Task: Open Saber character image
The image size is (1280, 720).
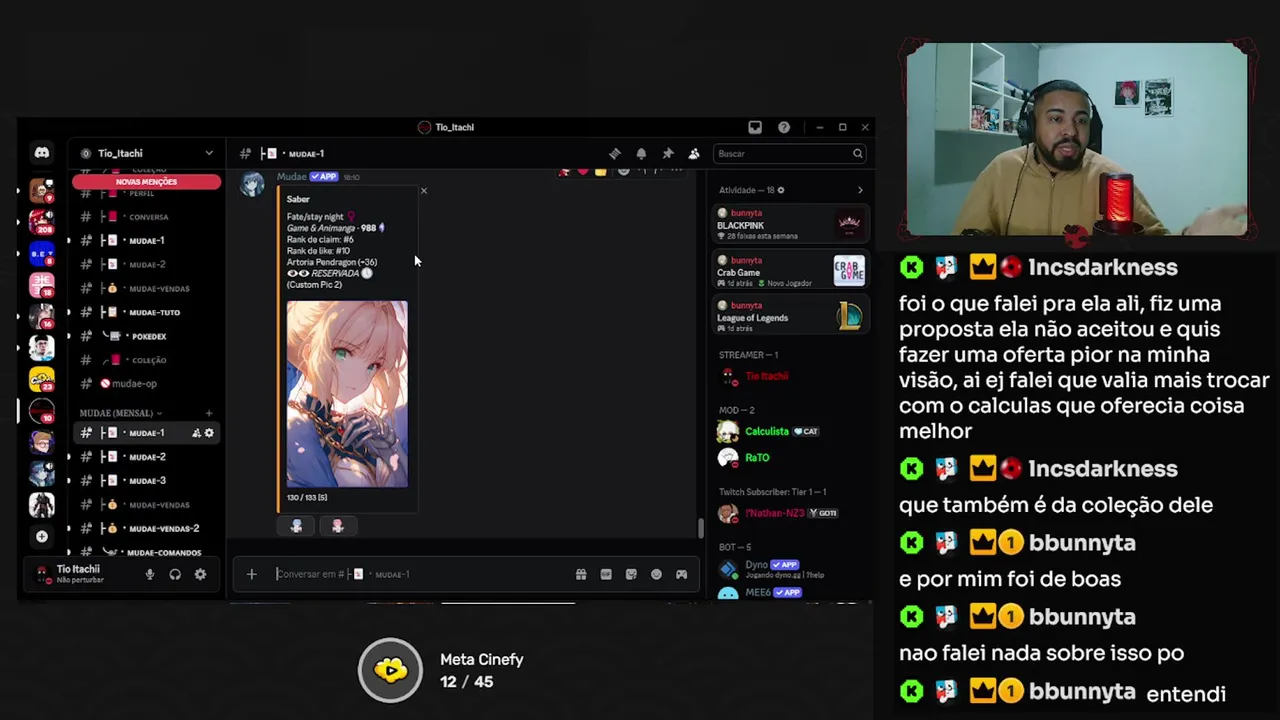Action: [347, 394]
